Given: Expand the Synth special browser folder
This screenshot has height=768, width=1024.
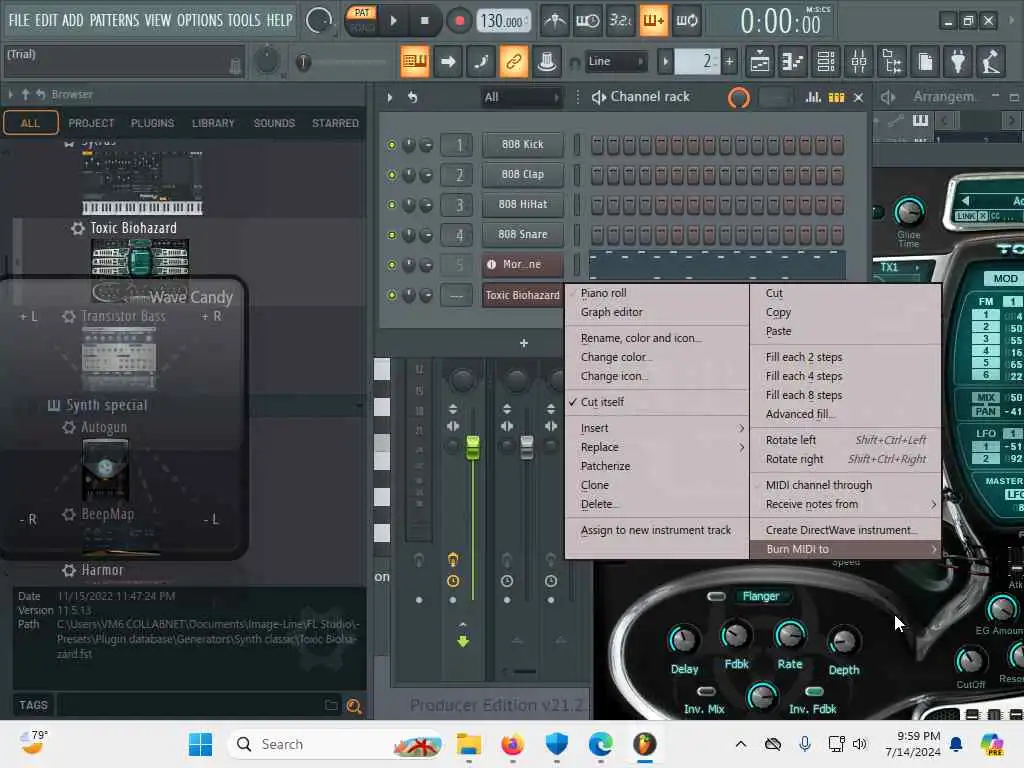Looking at the screenshot, I should (x=106, y=406).
